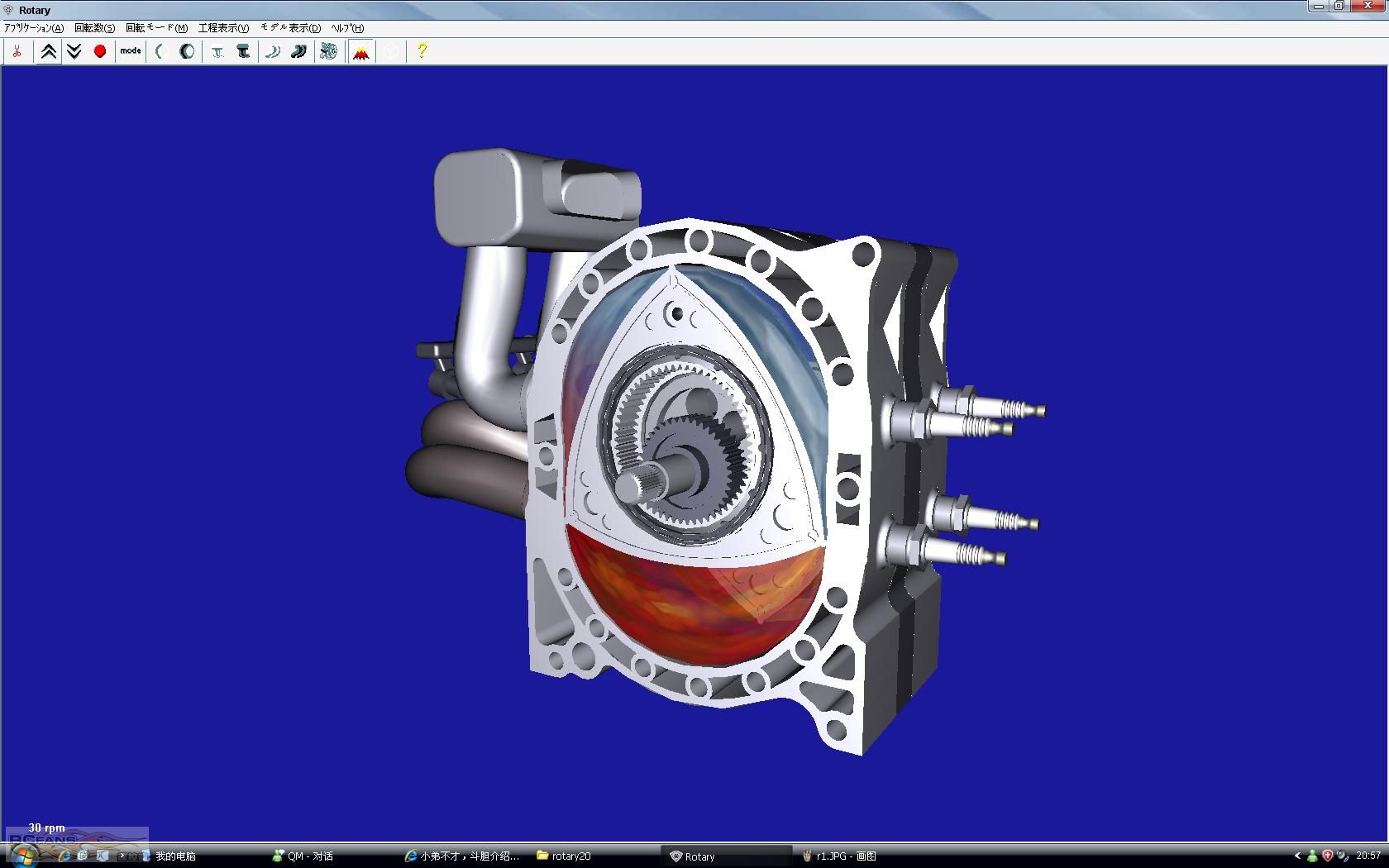Toggle the dark exhaust pipe icon
This screenshot has height=868, width=1389.
click(x=298, y=51)
